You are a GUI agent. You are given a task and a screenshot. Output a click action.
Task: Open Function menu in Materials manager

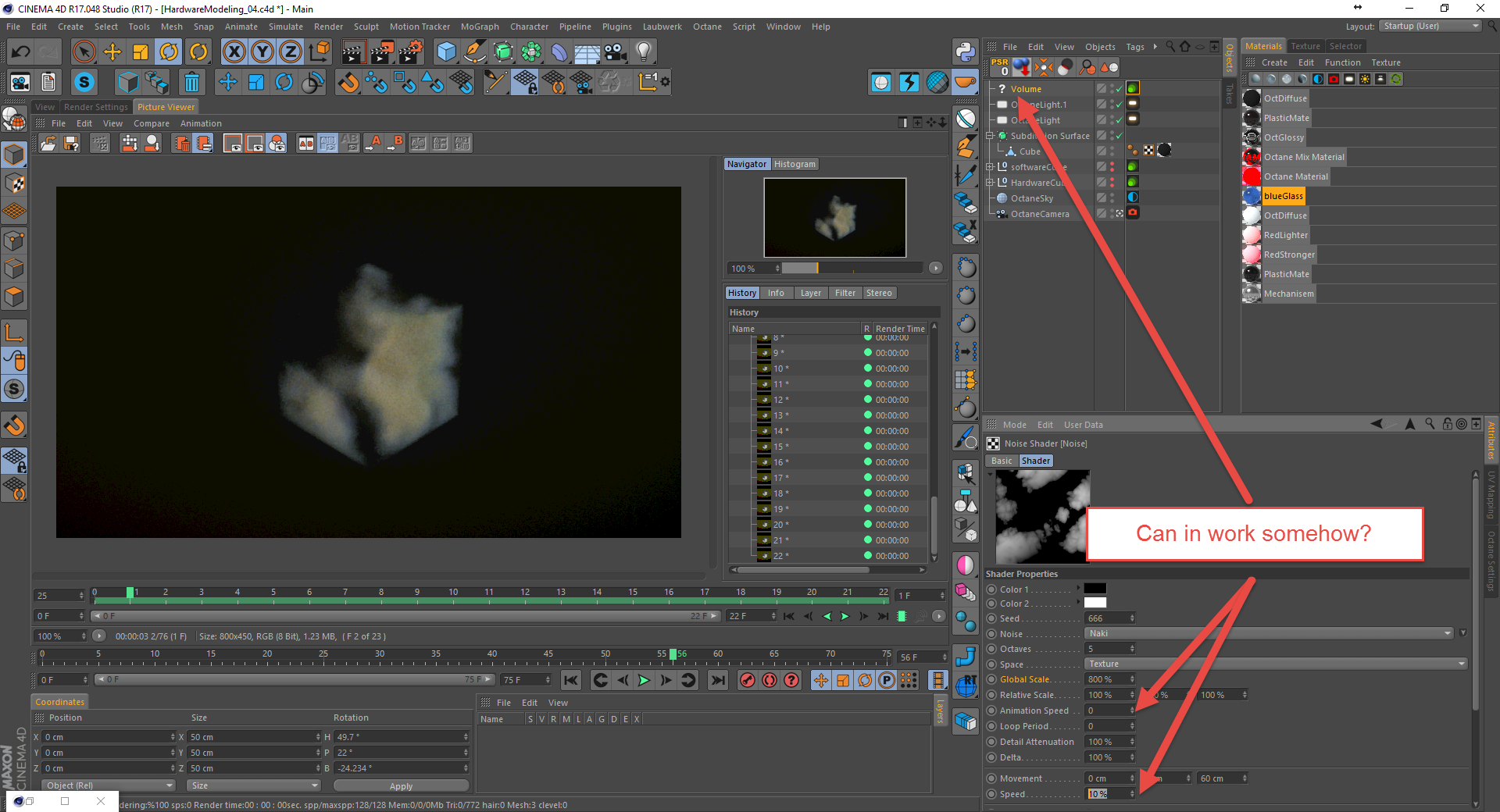point(1342,62)
